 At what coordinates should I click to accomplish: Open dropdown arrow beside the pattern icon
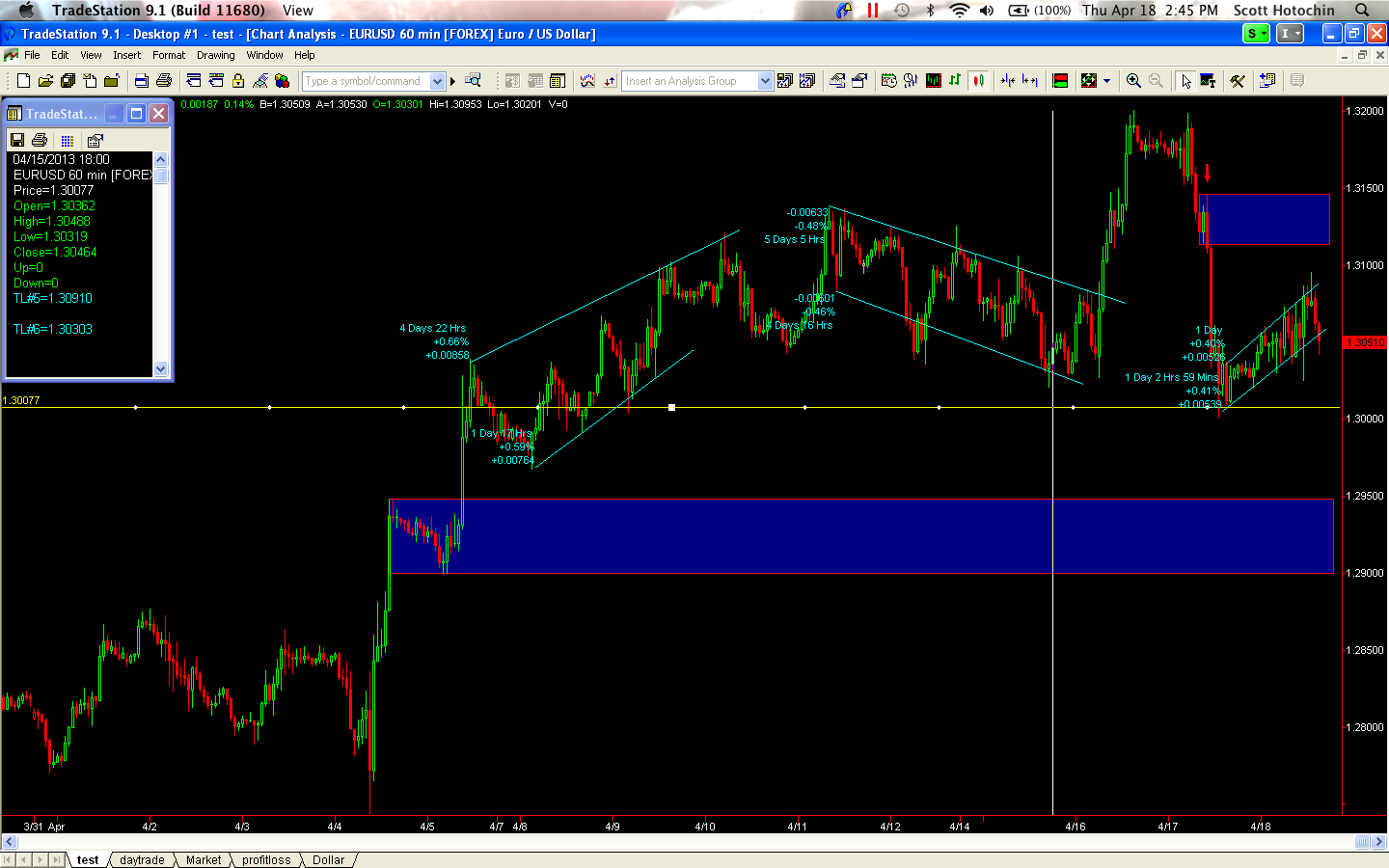coord(1106,81)
